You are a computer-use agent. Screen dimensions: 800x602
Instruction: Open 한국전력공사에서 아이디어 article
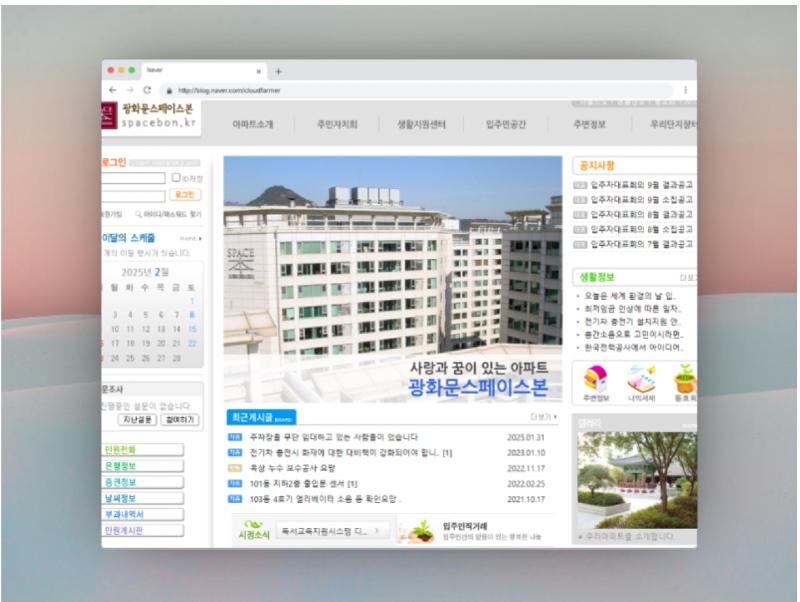tap(634, 348)
